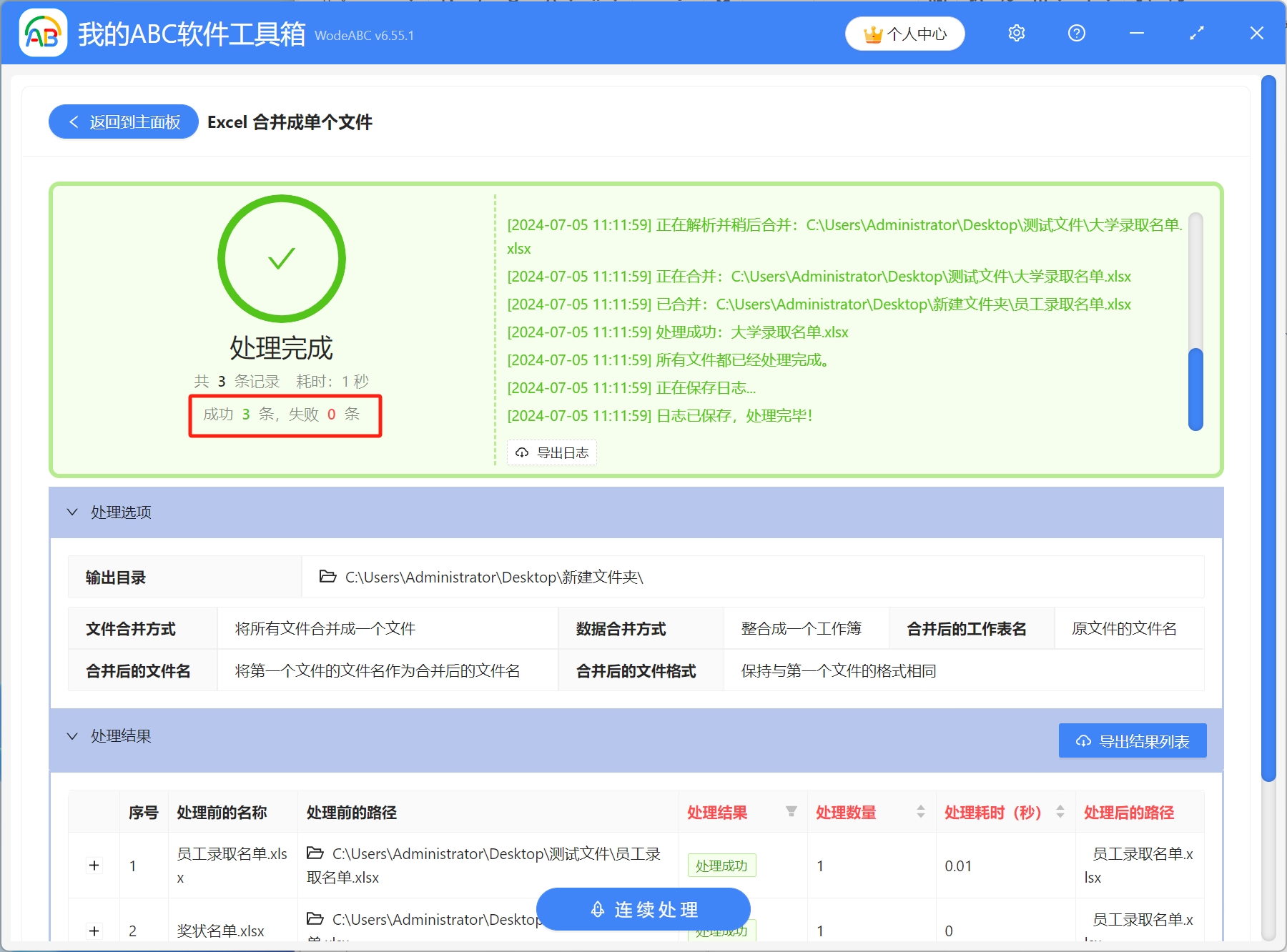Viewport: 1287px width, 952px height.
Task: Expand row 2 奖状名单 with plus
Action: (94, 931)
